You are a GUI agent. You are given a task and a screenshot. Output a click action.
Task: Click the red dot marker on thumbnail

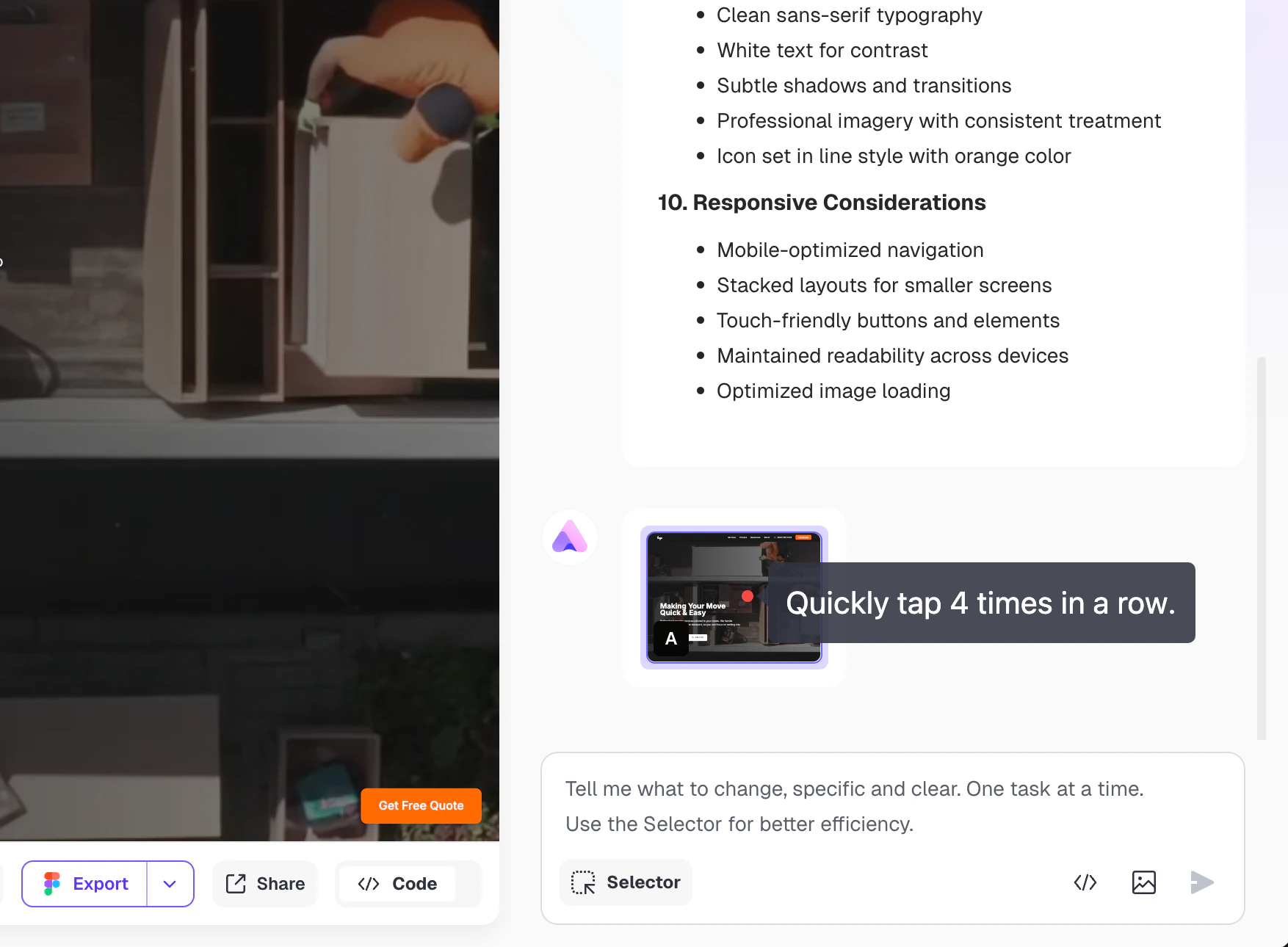748,596
